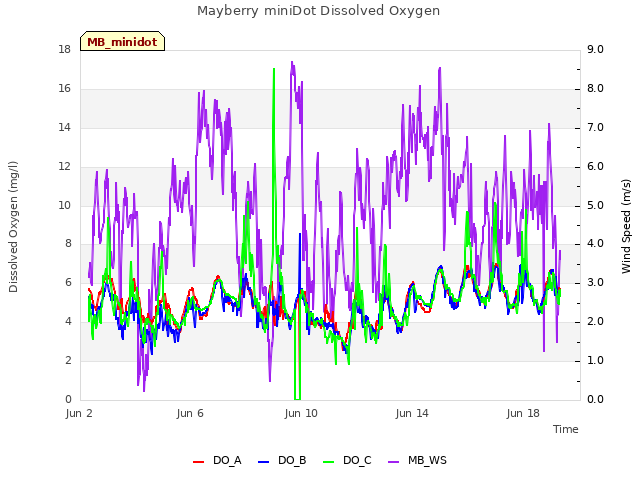Image resolution: width=640 pixels, height=480 pixels.
Task: Click the 1.0 wind speed axis value
Action: pyautogui.click(x=595, y=360)
